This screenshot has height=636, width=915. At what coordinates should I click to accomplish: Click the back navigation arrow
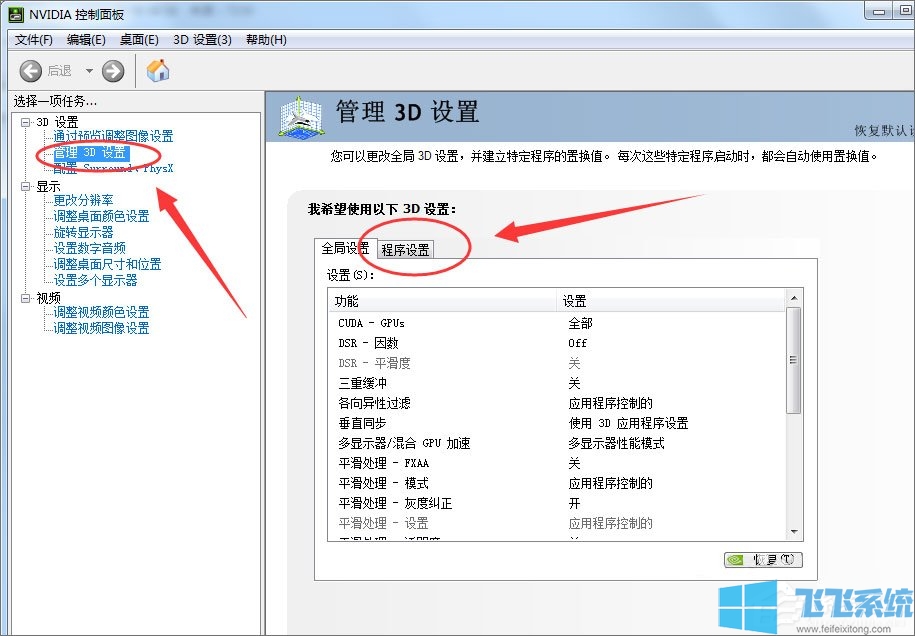[30, 70]
